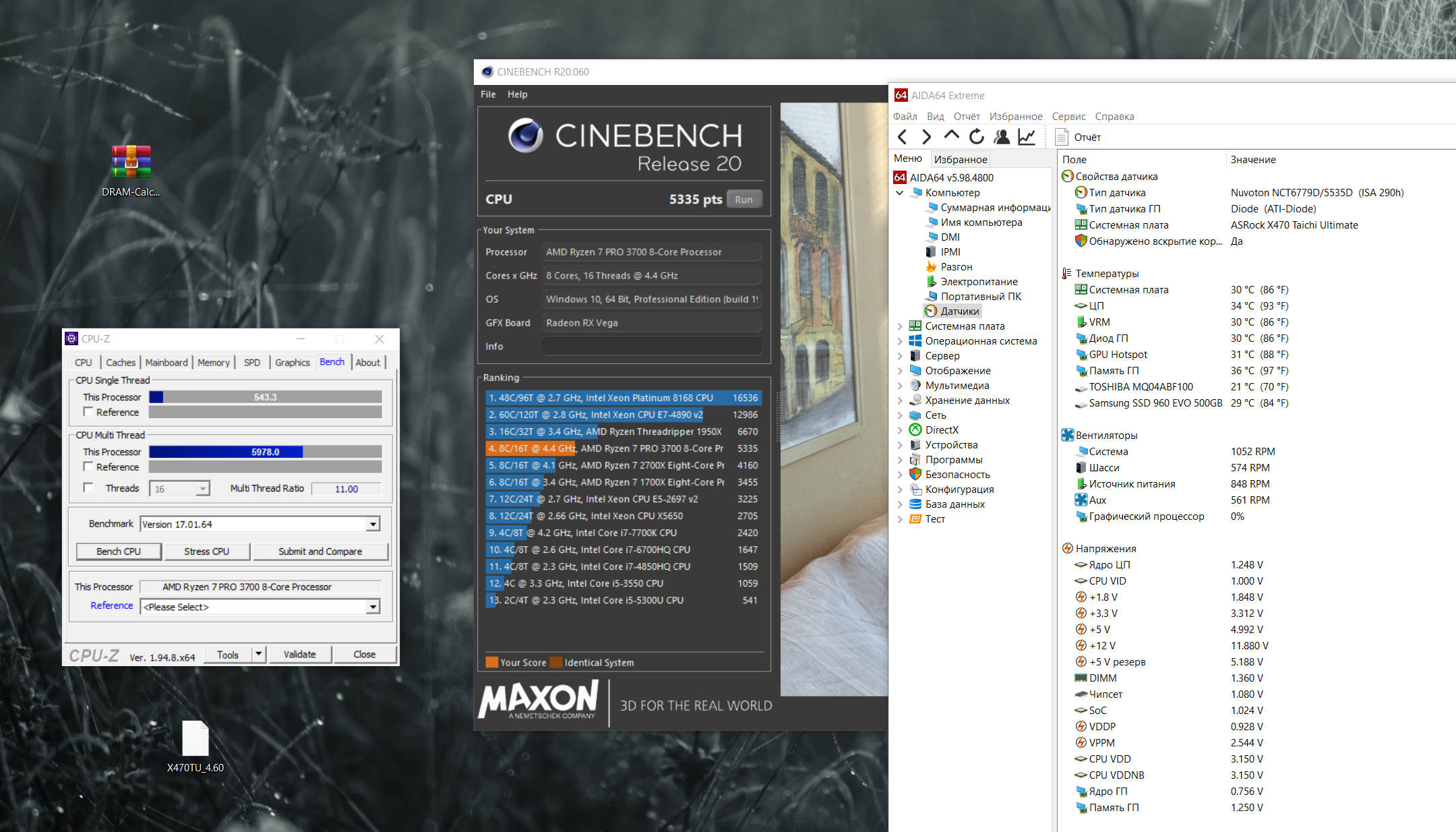Enable Reference checkbox under CPU Single Thread

[x=88, y=411]
